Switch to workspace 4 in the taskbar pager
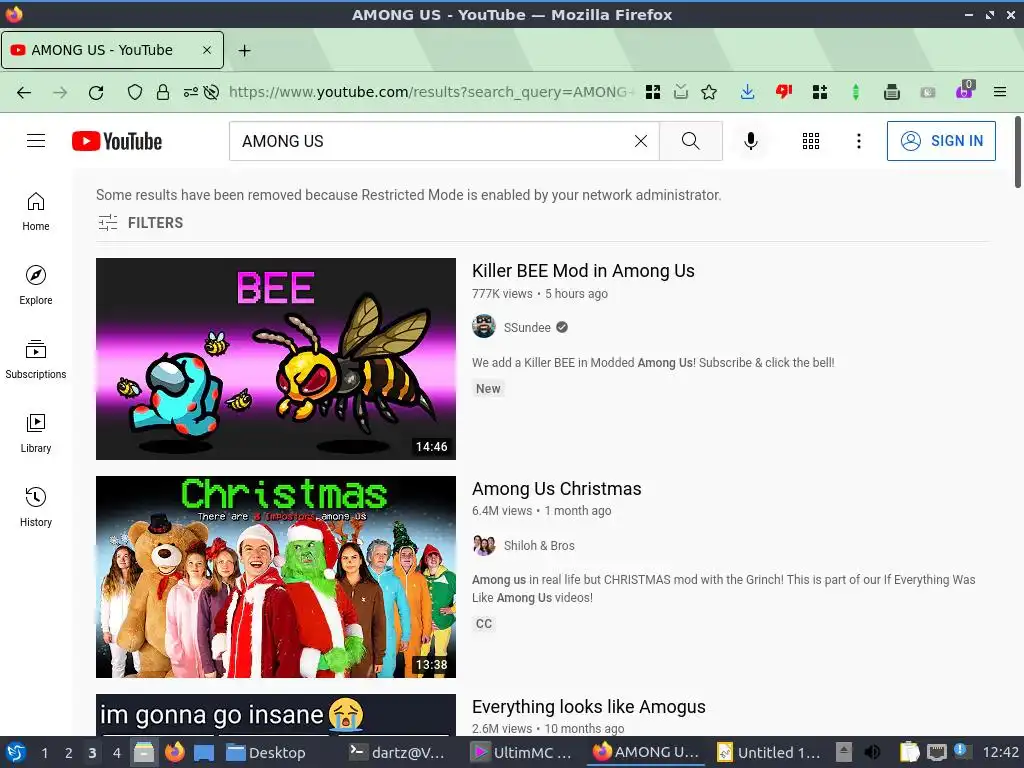This screenshot has width=1024, height=768. coord(117,753)
